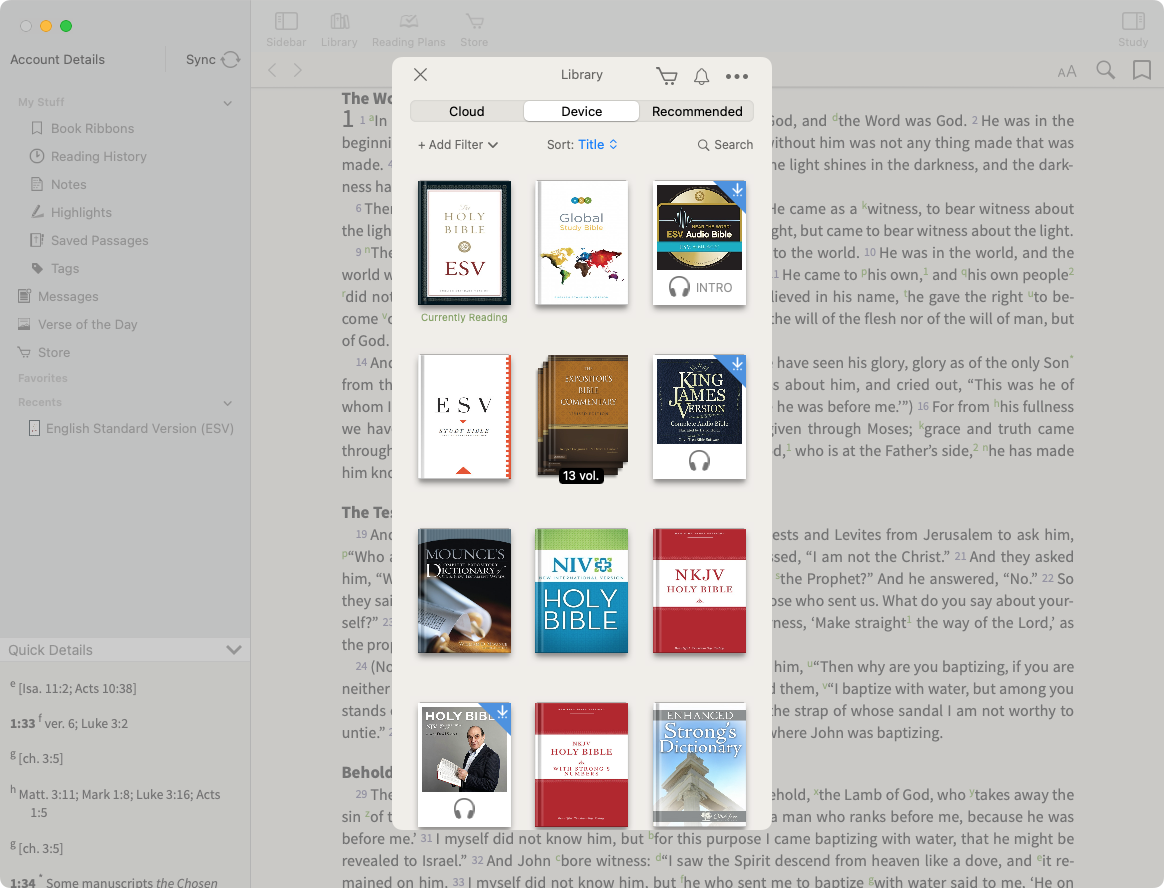Open English Standard Version (ESV) recent item

click(x=140, y=428)
